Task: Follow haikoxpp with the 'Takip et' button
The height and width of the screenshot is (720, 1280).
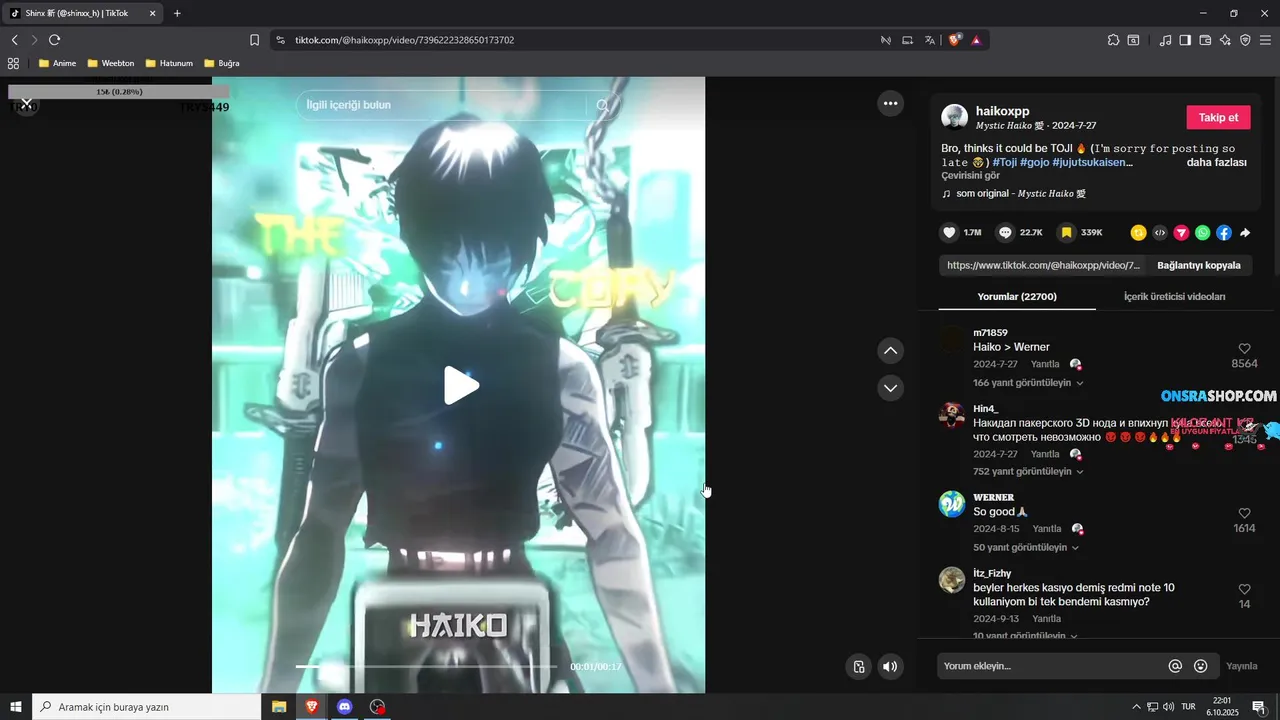Action: click(1218, 117)
